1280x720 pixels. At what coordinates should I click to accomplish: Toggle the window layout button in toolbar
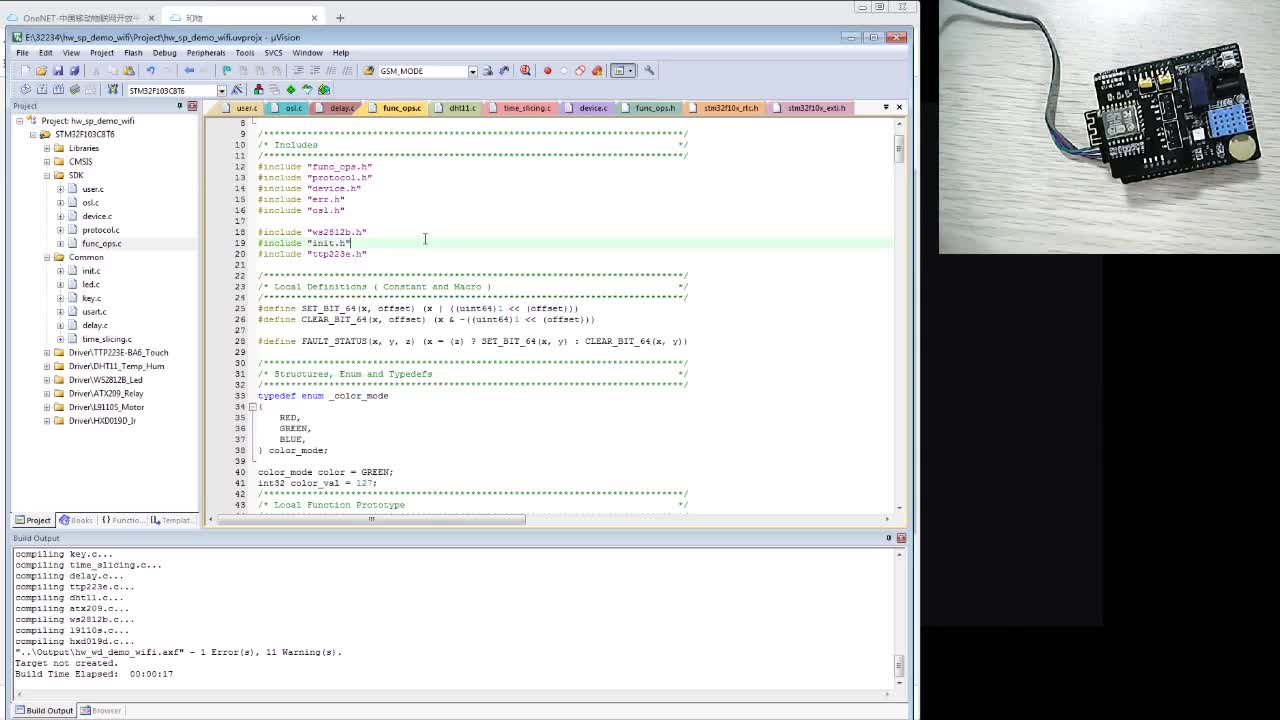[x=622, y=70]
